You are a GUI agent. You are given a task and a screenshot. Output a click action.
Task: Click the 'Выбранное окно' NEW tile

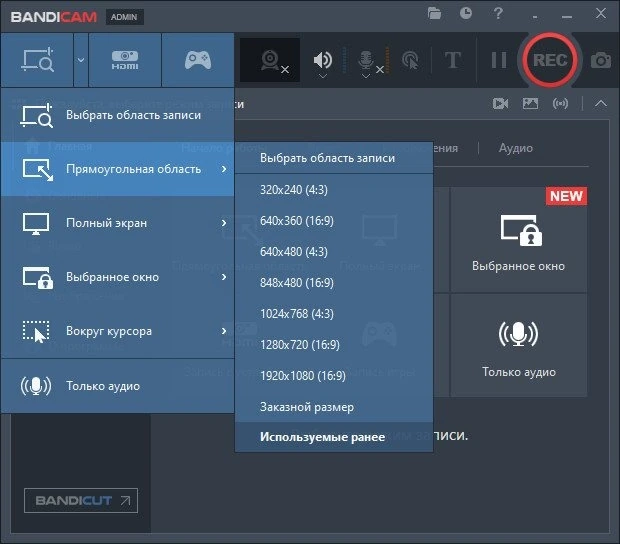tap(518, 240)
